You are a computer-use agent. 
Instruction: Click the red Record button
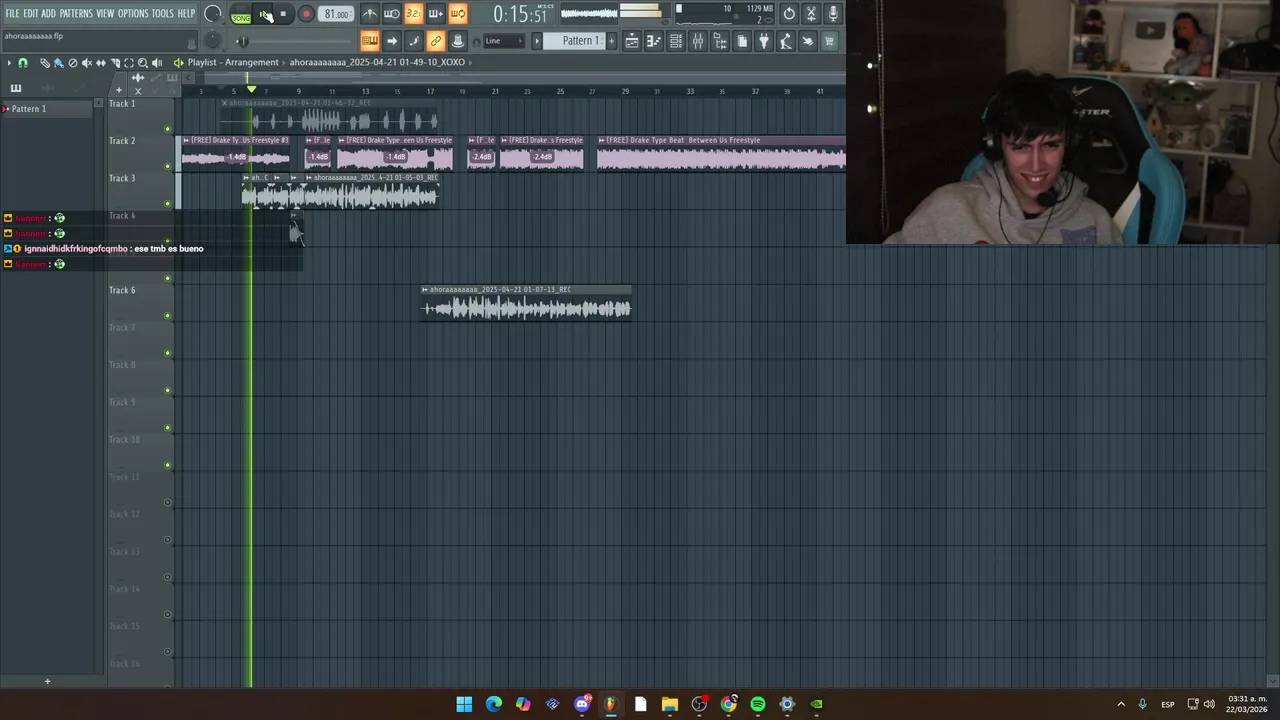306,14
